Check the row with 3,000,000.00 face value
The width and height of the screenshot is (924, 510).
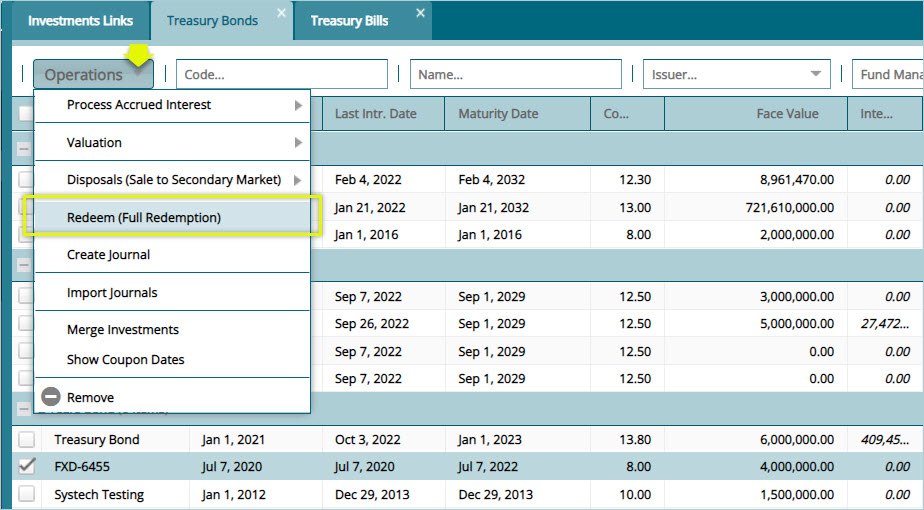point(25,296)
